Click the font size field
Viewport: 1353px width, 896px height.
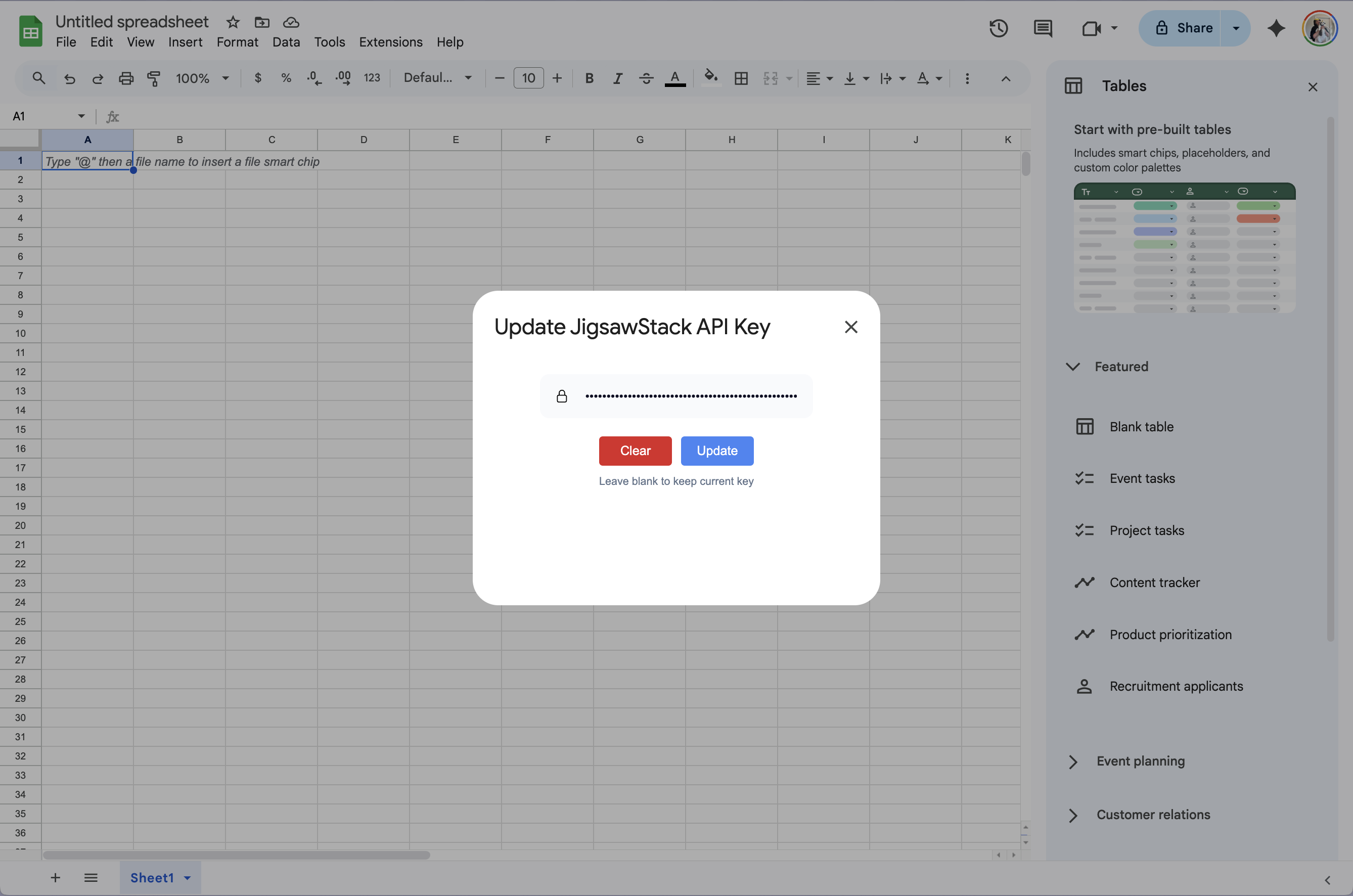coord(528,78)
